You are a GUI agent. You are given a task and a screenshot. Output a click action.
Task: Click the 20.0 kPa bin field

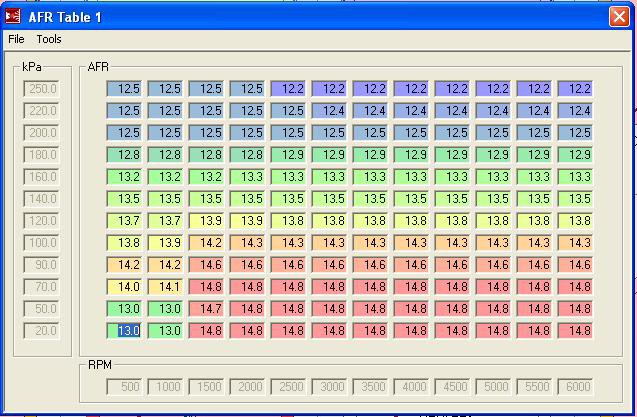42,330
